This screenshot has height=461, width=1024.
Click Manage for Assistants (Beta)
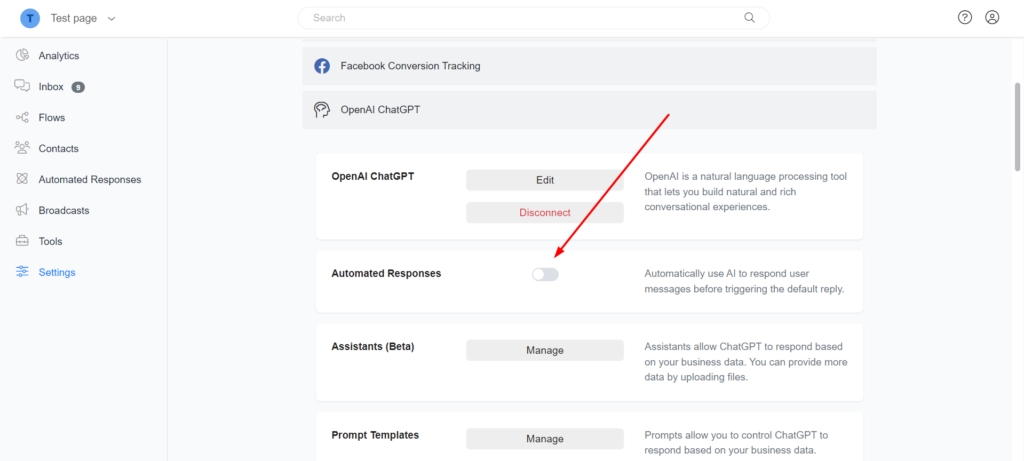[x=544, y=350]
